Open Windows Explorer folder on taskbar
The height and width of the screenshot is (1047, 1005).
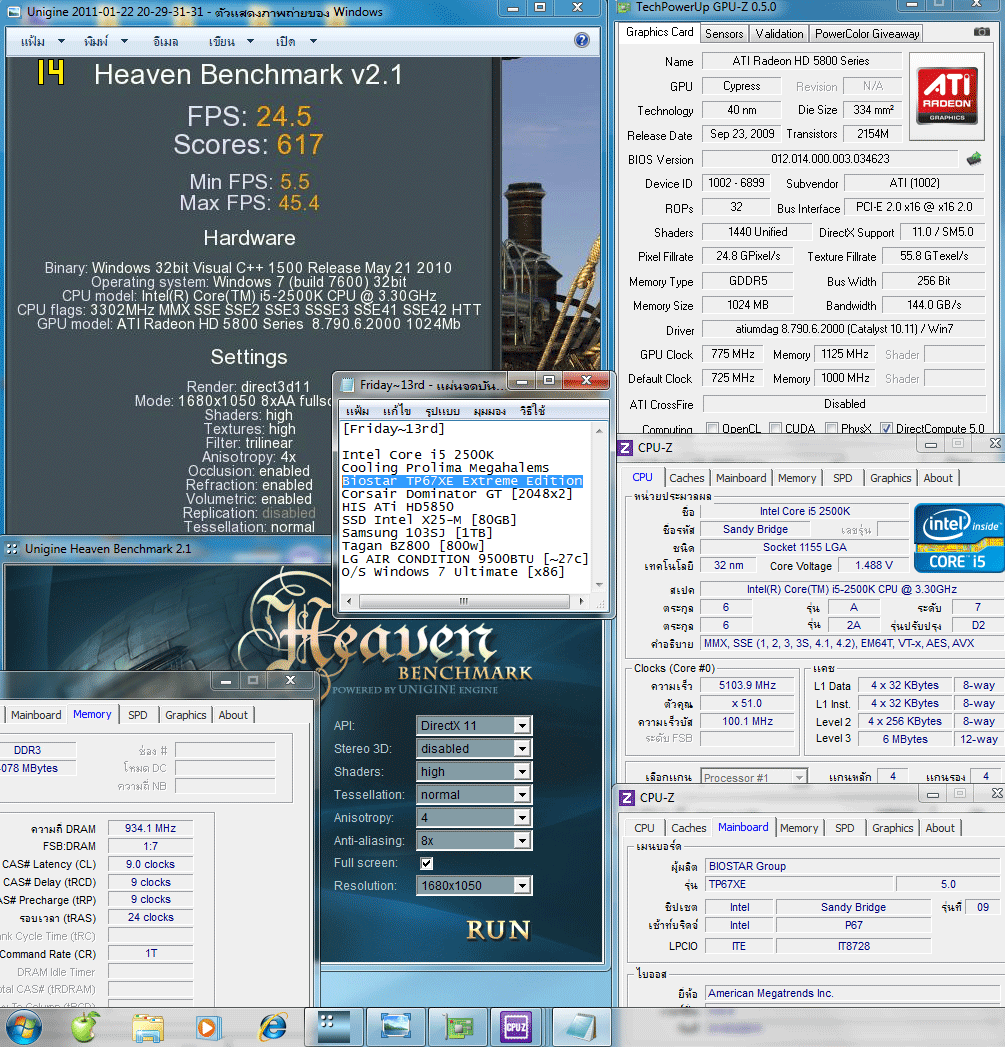tap(148, 1027)
